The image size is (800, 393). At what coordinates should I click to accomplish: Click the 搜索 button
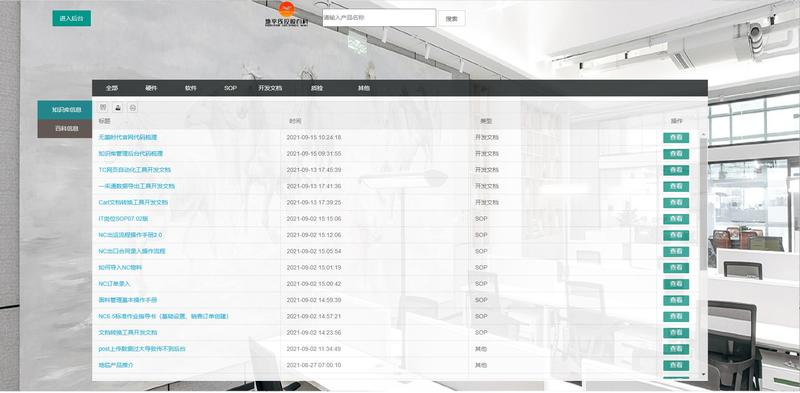(452, 18)
